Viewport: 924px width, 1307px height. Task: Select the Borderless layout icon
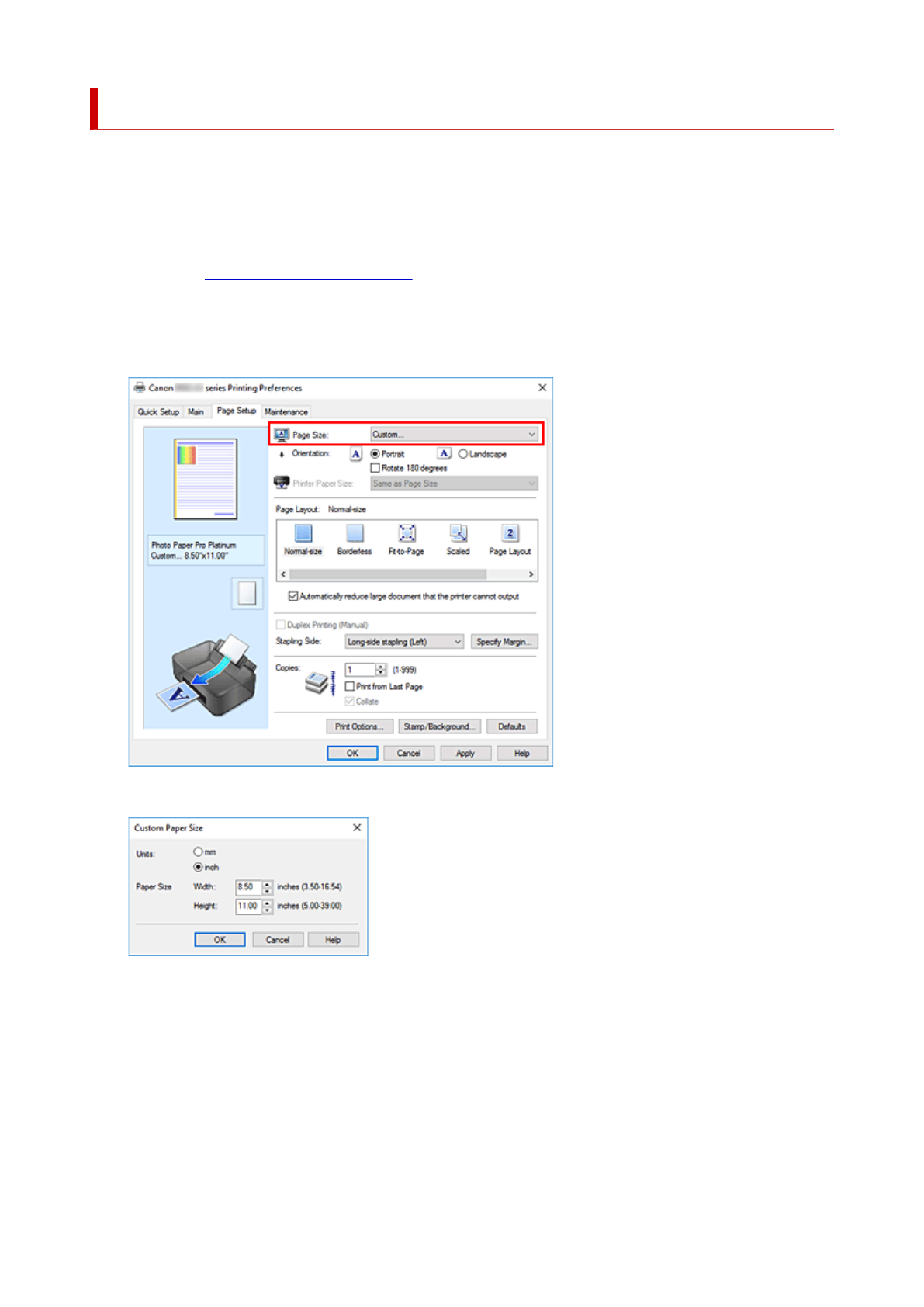pos(355,533)
